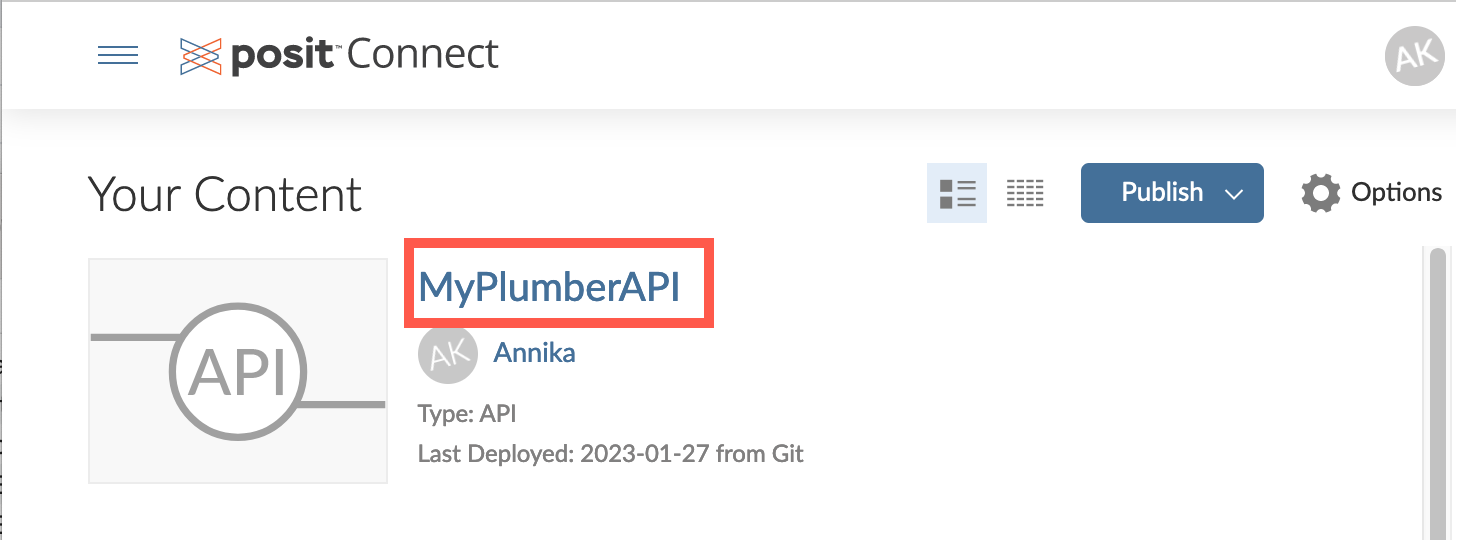Click Annika's small AK avatar
The height and width of the screenshot is (540, 1458).
[x=447, y=353]
